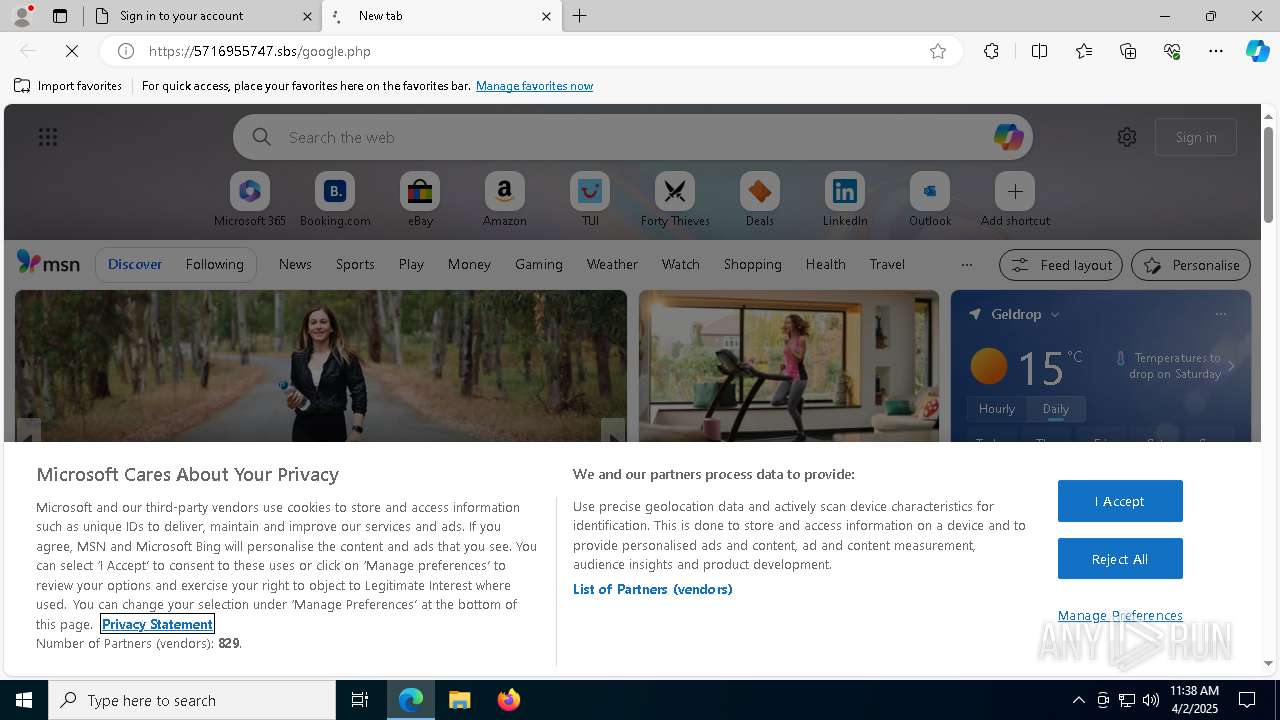Focus the Search the web box
The height and width of the screenshot is (720, 1280).
click(x=633, y=137)
